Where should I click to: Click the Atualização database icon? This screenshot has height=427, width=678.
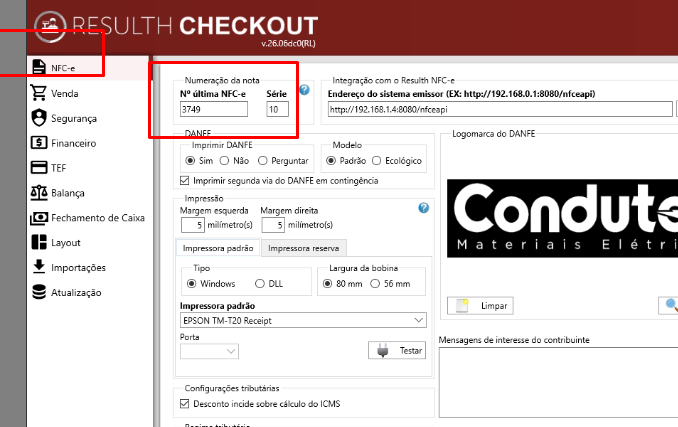39,292
